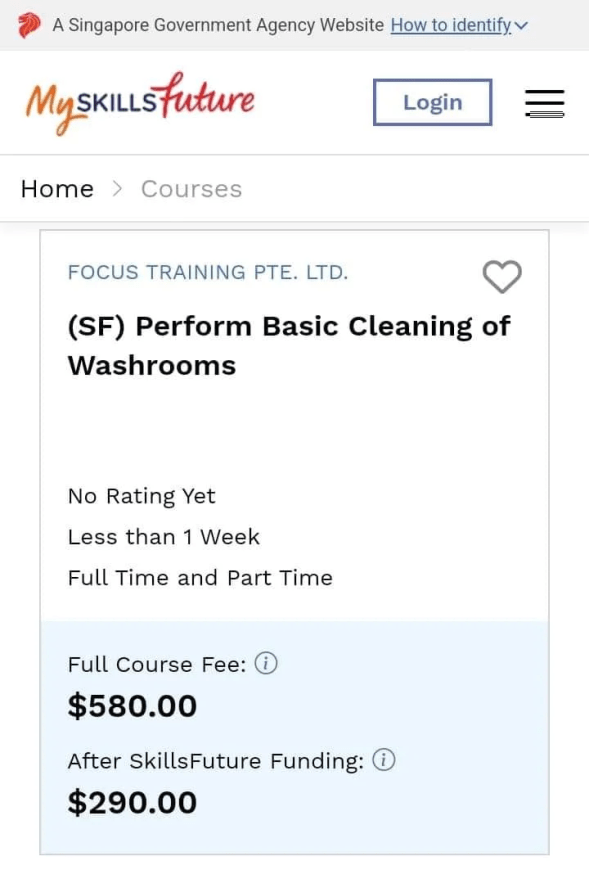The image size is (589, 870).
Task: Click the Login button
Action: [433, 102]
